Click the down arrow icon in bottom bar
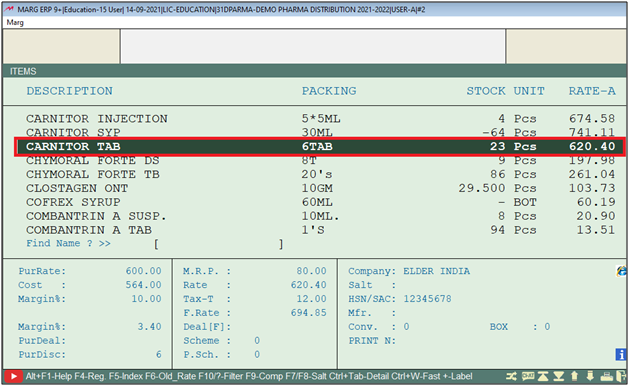The width and height of the screenshot is (630, 386). pyautogui.click(x=590, y=376)
